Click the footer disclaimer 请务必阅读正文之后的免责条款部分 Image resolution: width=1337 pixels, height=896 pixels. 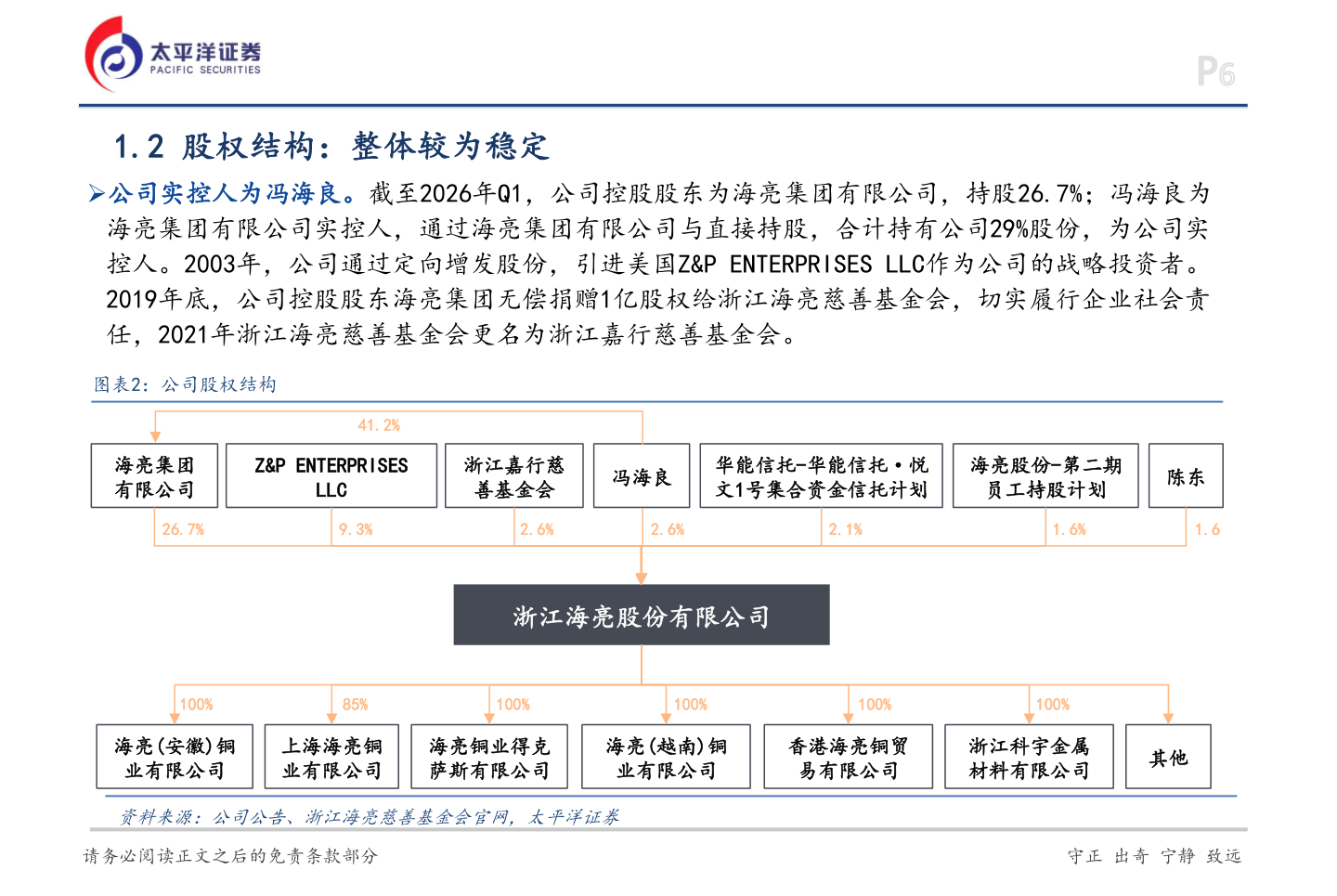(x=231, y=856)
